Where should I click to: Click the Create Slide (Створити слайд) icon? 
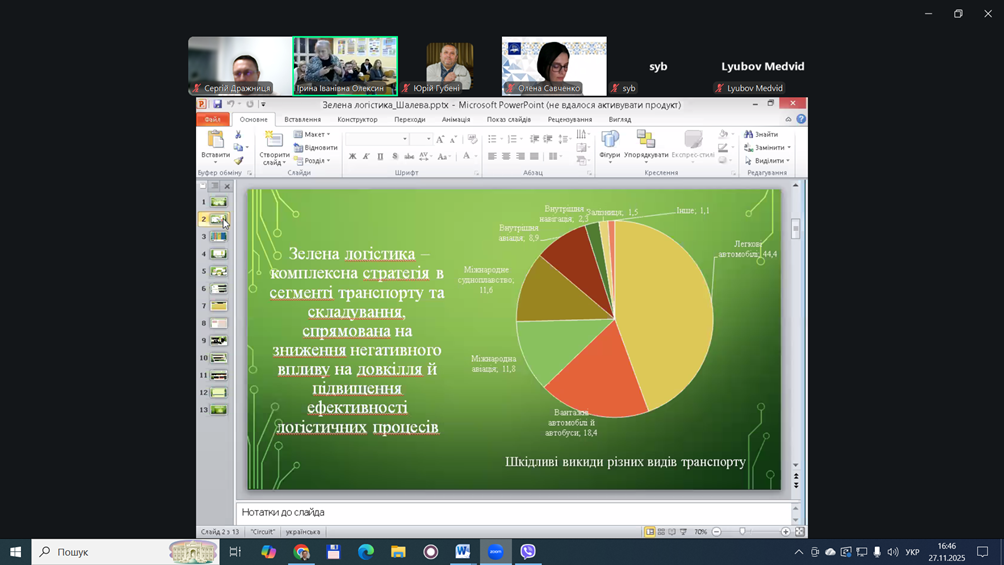(x=273, y=140)
